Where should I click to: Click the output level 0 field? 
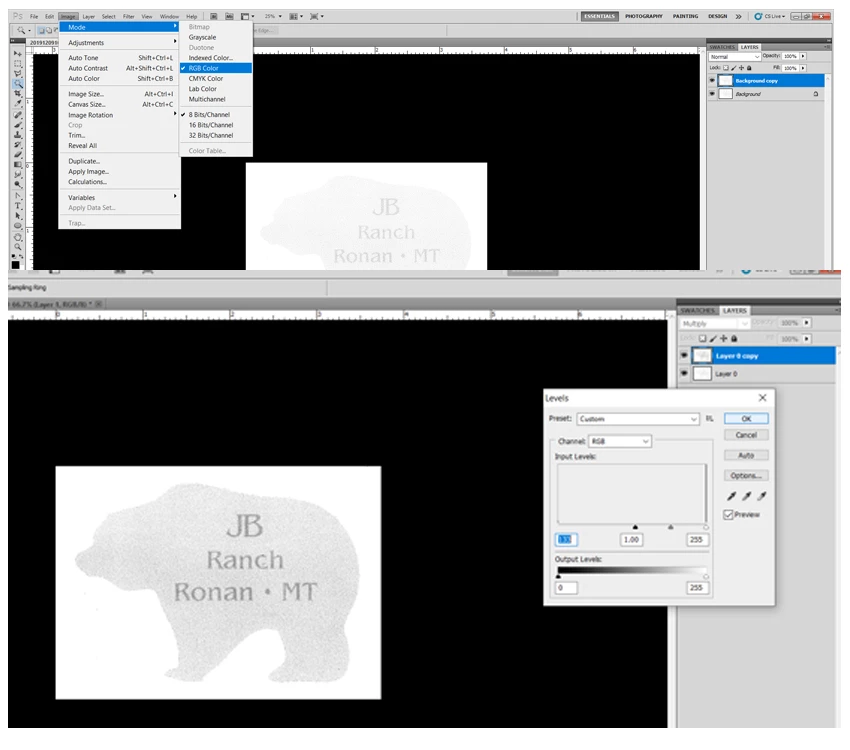point(566,587)
